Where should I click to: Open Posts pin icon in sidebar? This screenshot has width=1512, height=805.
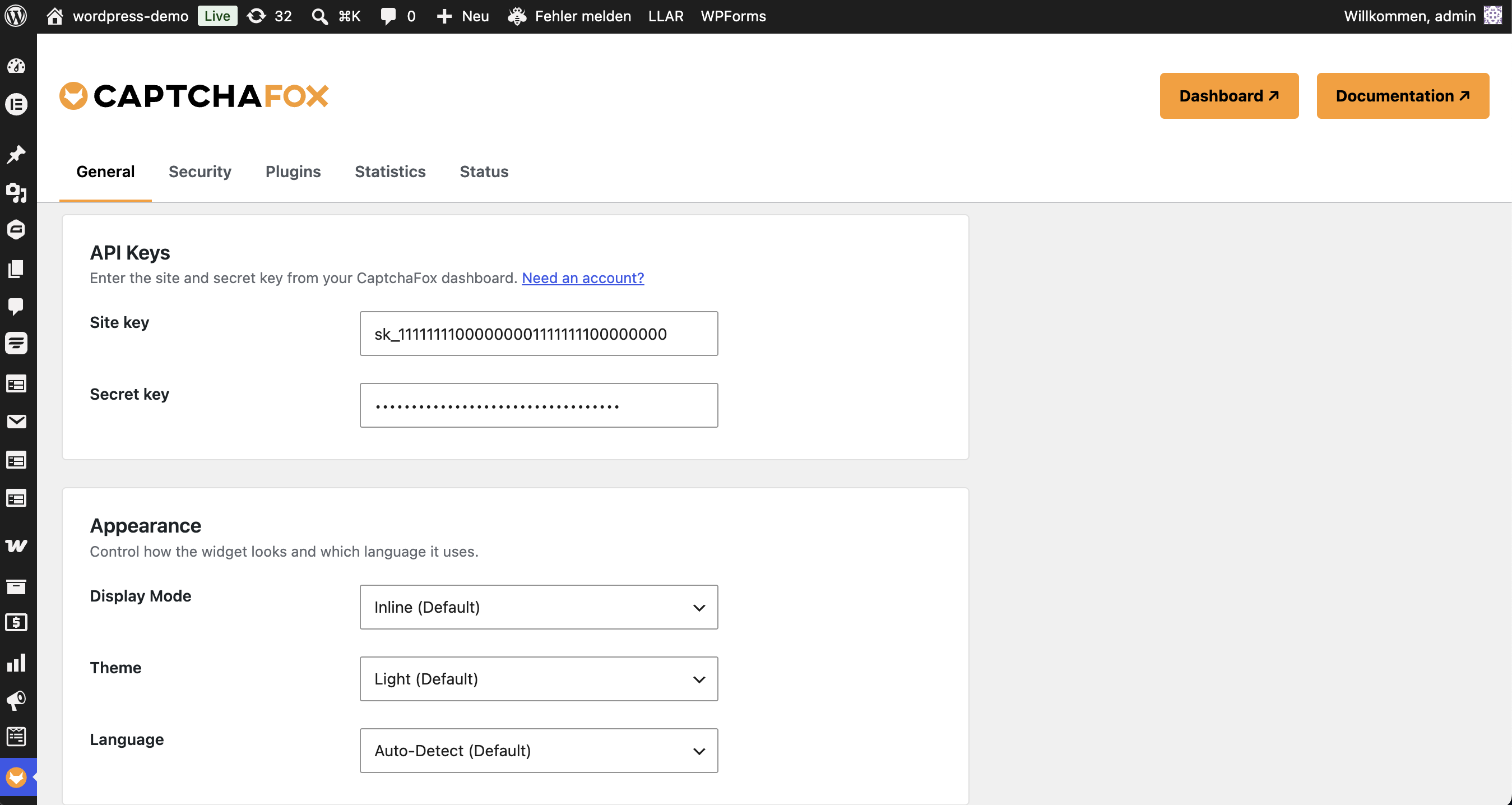coord(16,154)
